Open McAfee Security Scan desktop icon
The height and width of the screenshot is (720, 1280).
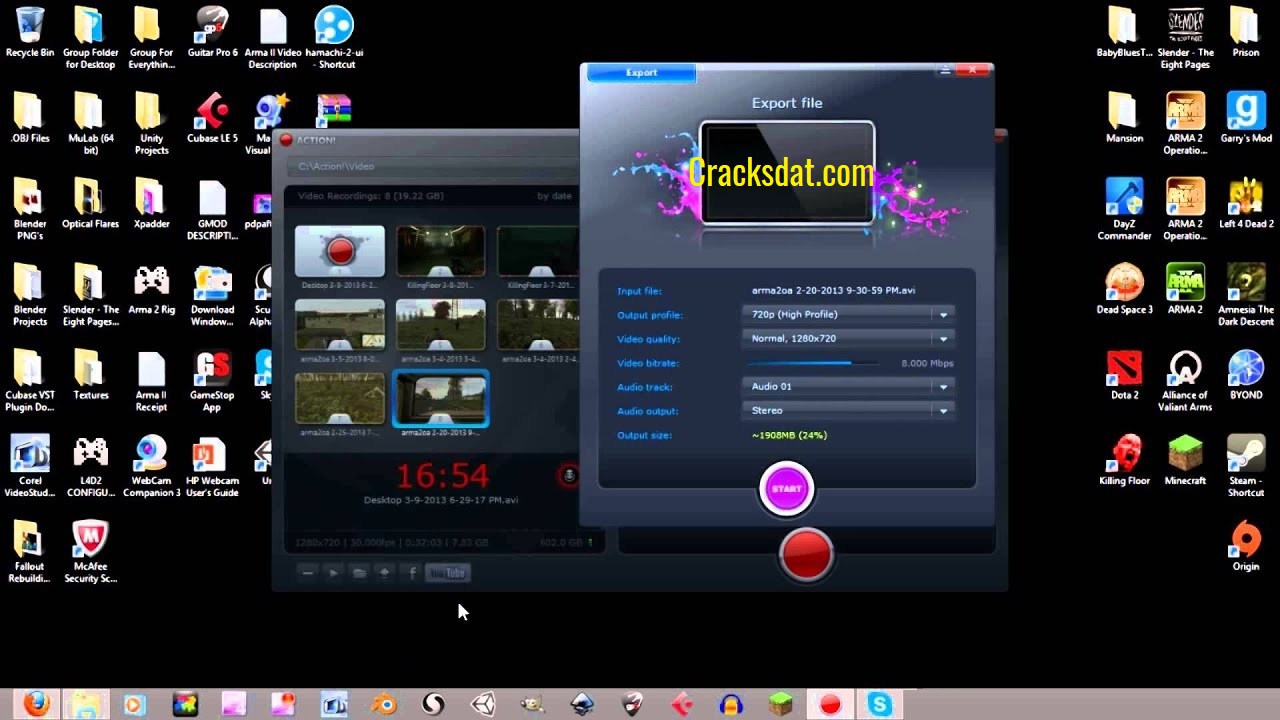pos(90,552)
